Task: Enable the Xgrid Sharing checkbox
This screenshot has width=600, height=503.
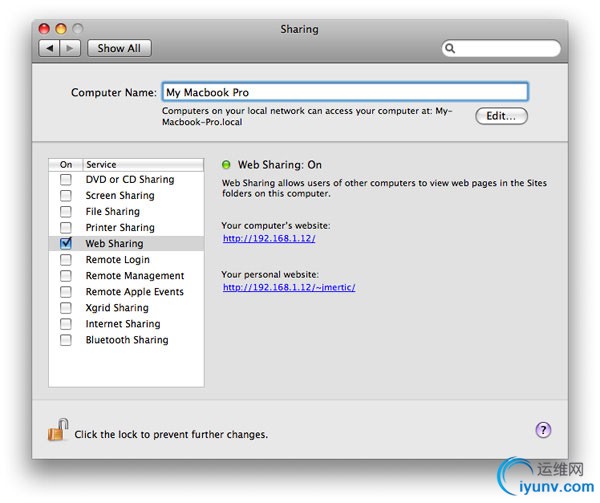Action: (66, 308)
